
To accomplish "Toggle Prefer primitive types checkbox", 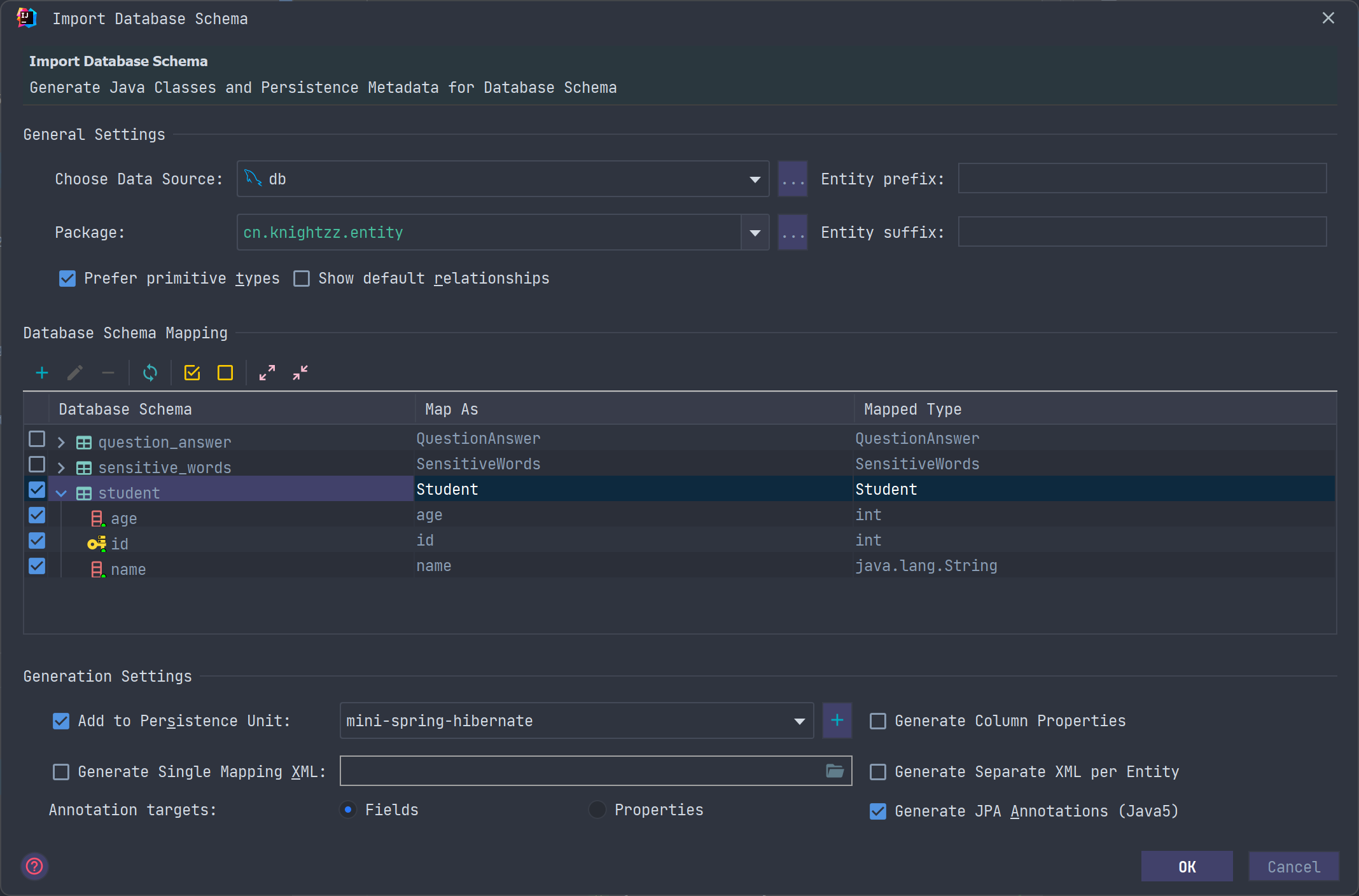I will click(67, 279).
